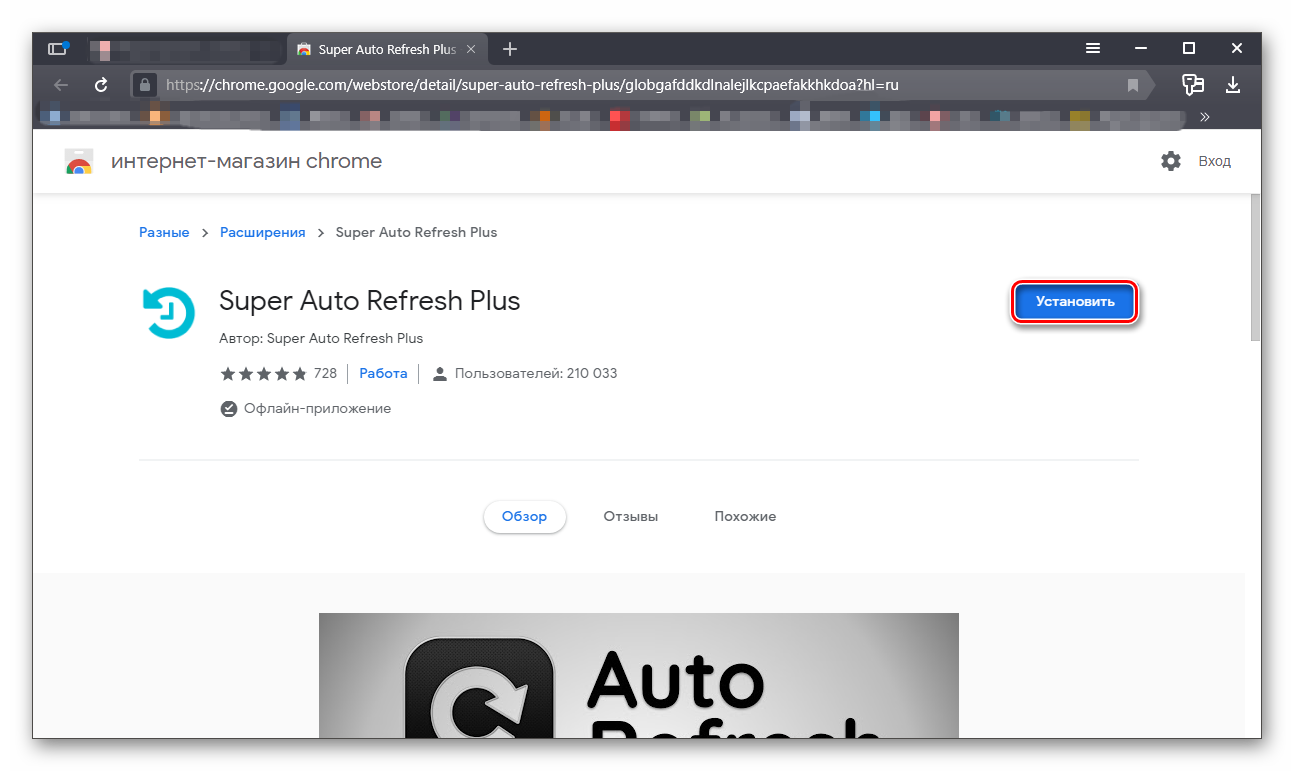This screenshot has width=1294, height=771.
Task: Open the Похожие tab
Action: [x=745, y=517]
